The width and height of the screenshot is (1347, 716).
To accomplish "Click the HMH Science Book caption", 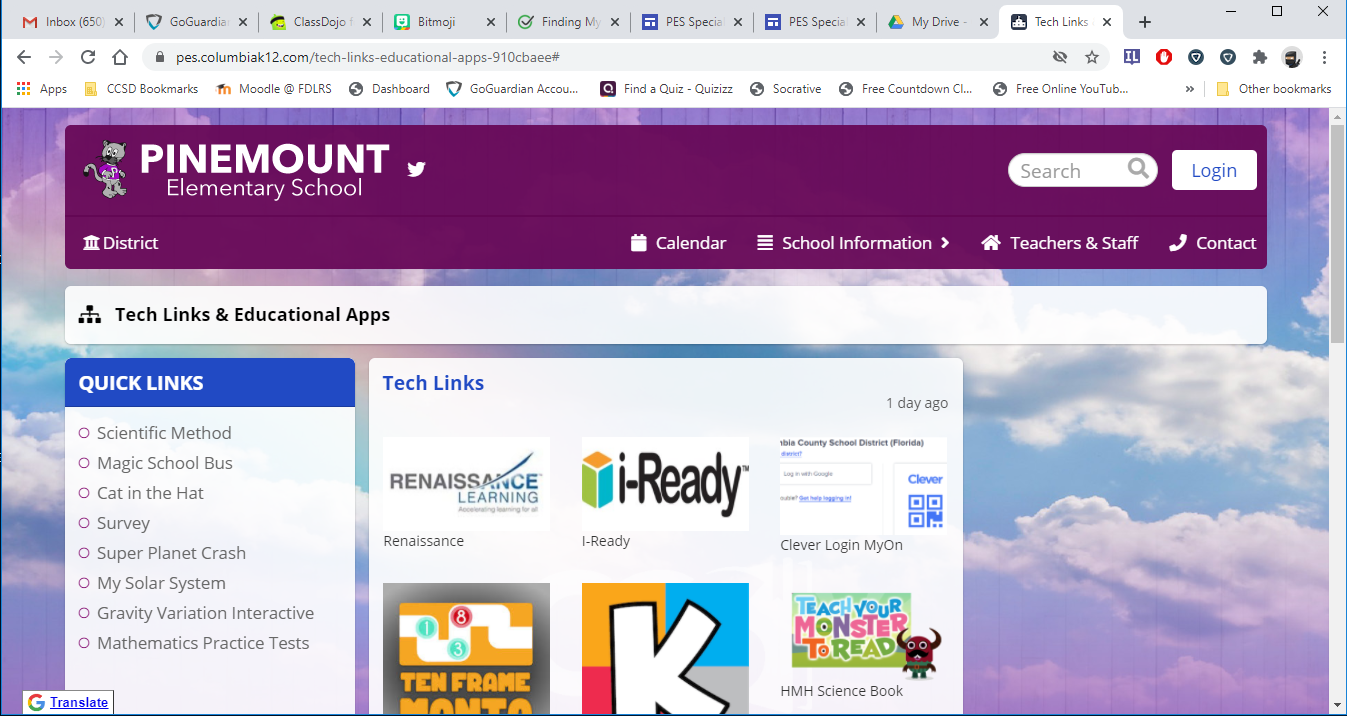I will (x=841, y=691).
